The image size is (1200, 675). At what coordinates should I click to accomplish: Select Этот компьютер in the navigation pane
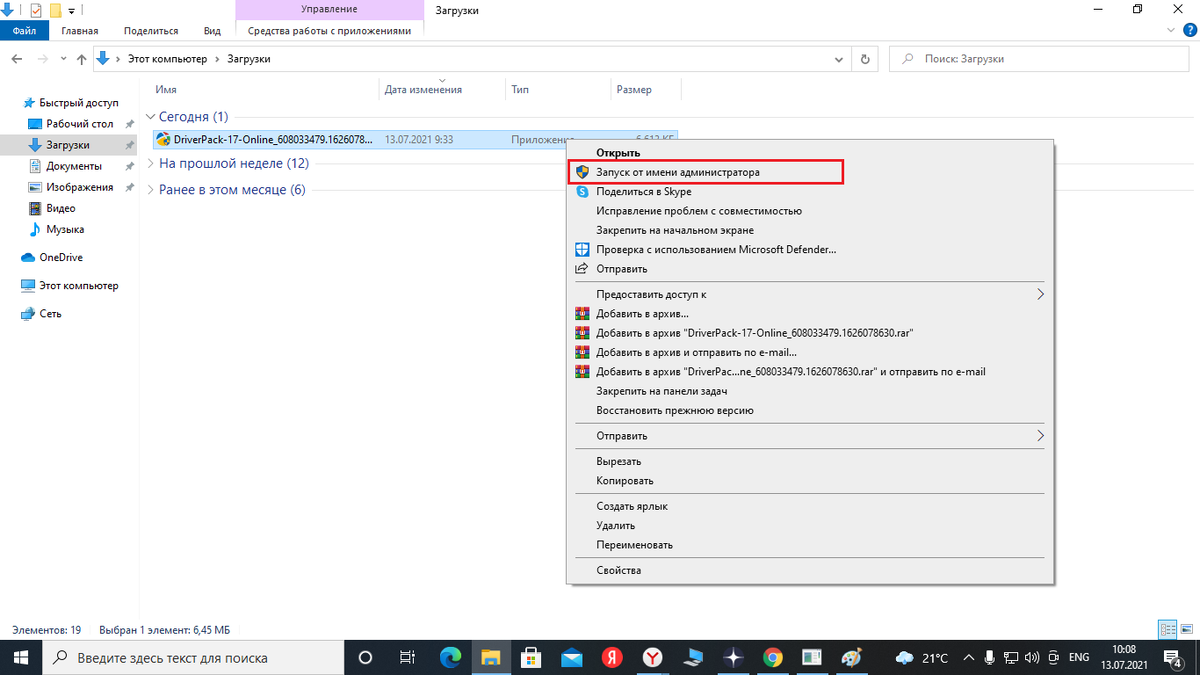[x=79, y=285]
